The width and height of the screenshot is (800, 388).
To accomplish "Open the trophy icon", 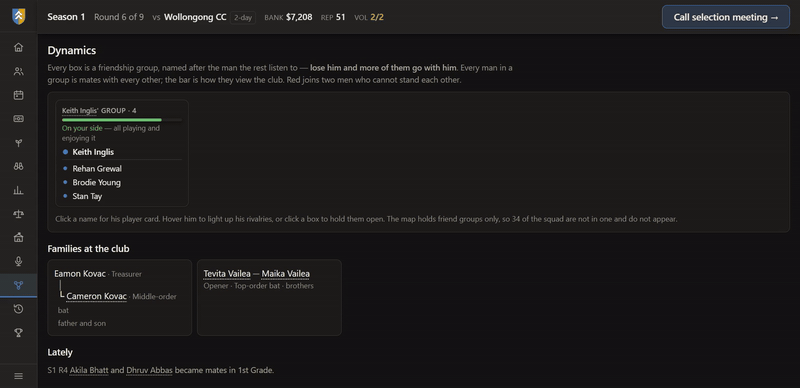I will (18, 333).
